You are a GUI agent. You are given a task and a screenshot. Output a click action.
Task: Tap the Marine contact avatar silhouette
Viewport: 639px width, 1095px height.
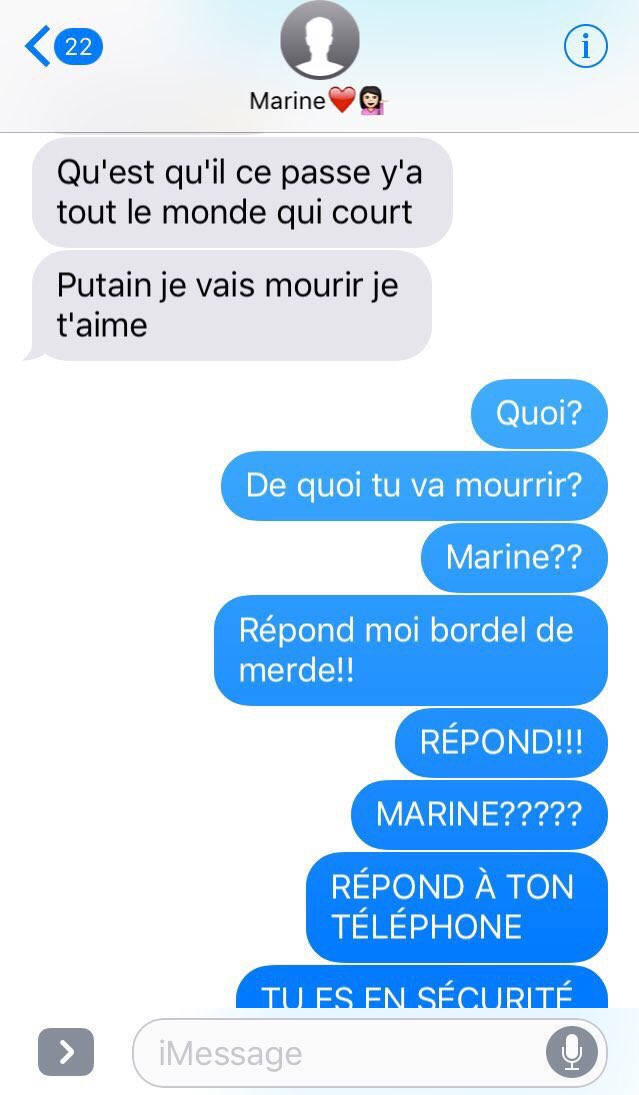point(320,41)
